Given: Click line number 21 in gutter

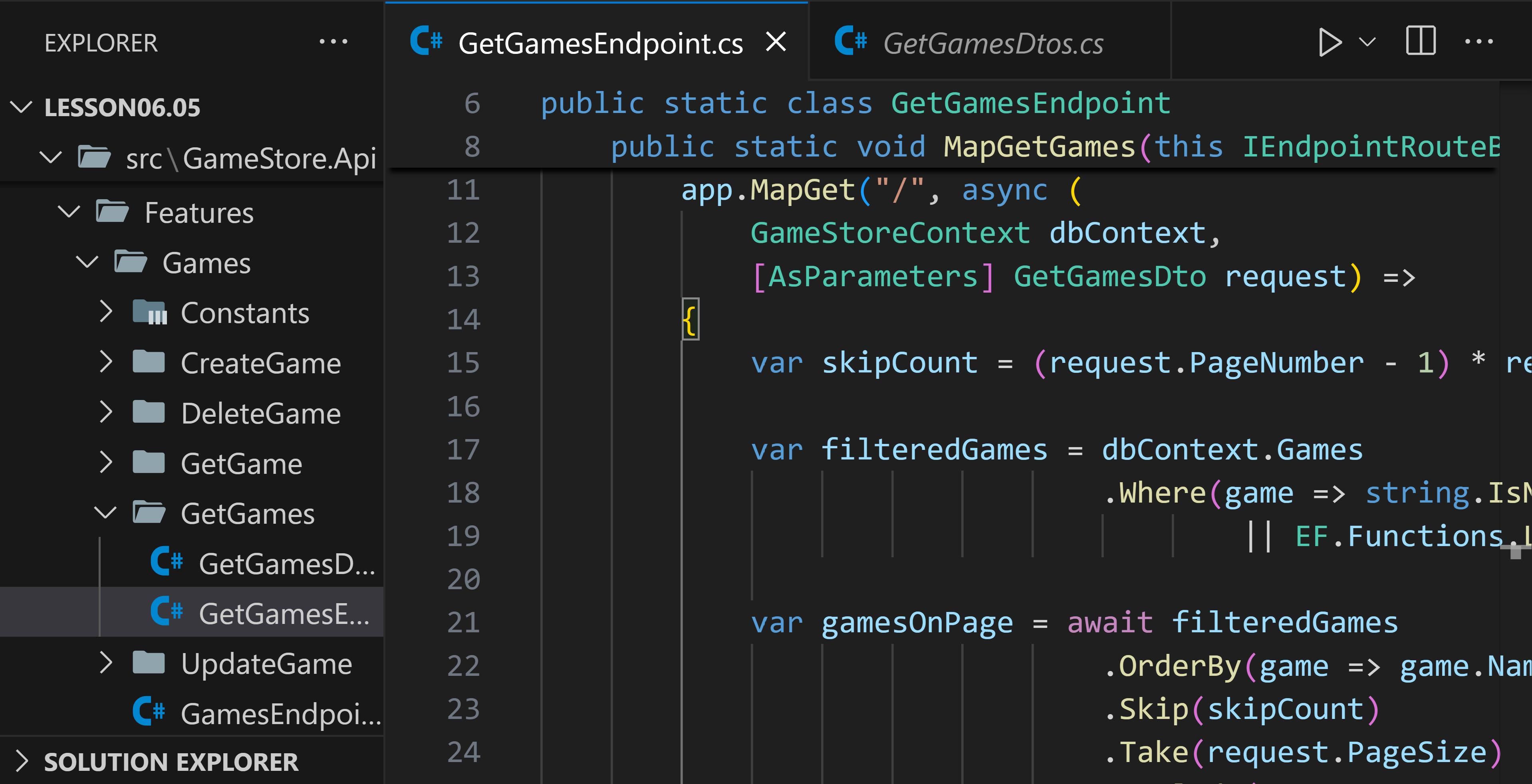Looking at the screenshot, I should [463, 623].
